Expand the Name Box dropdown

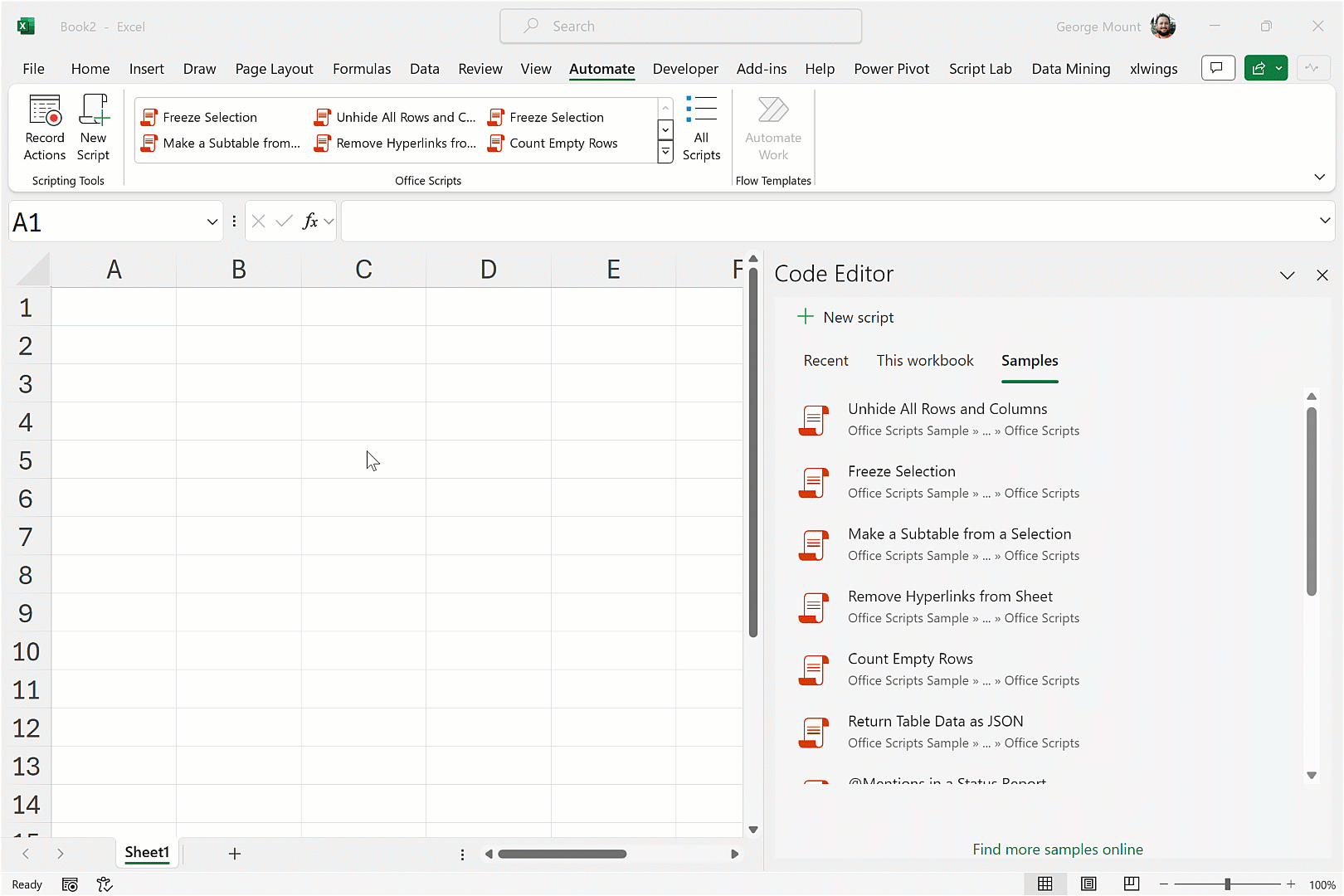click(x=212, y=222)
